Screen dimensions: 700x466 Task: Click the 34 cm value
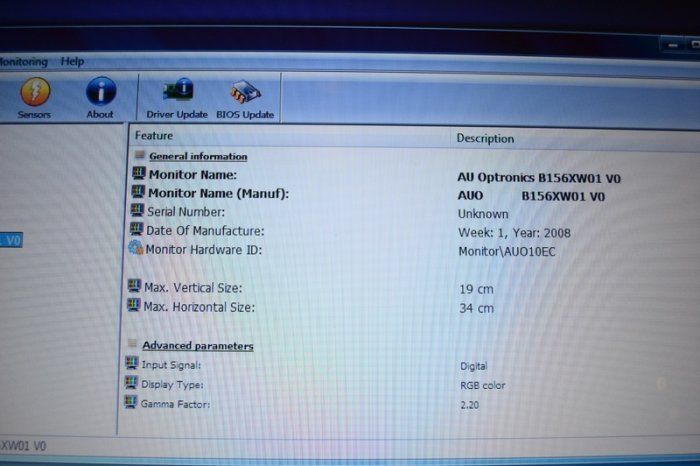[477, 308]
